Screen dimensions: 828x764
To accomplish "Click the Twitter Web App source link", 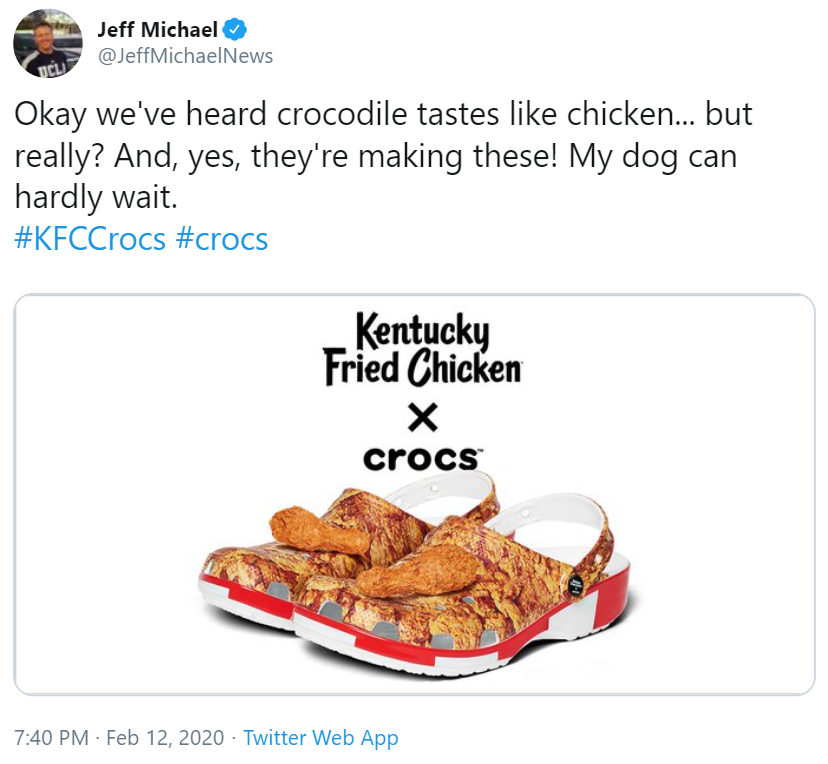I will click(x=320, y=738).
